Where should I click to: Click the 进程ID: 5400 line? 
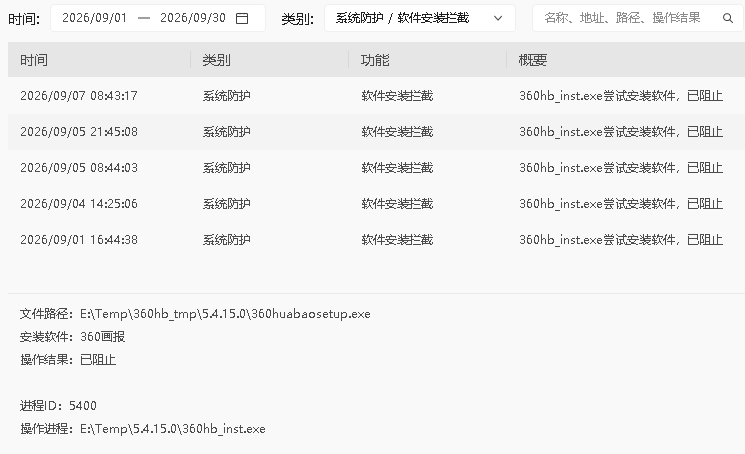58,406
